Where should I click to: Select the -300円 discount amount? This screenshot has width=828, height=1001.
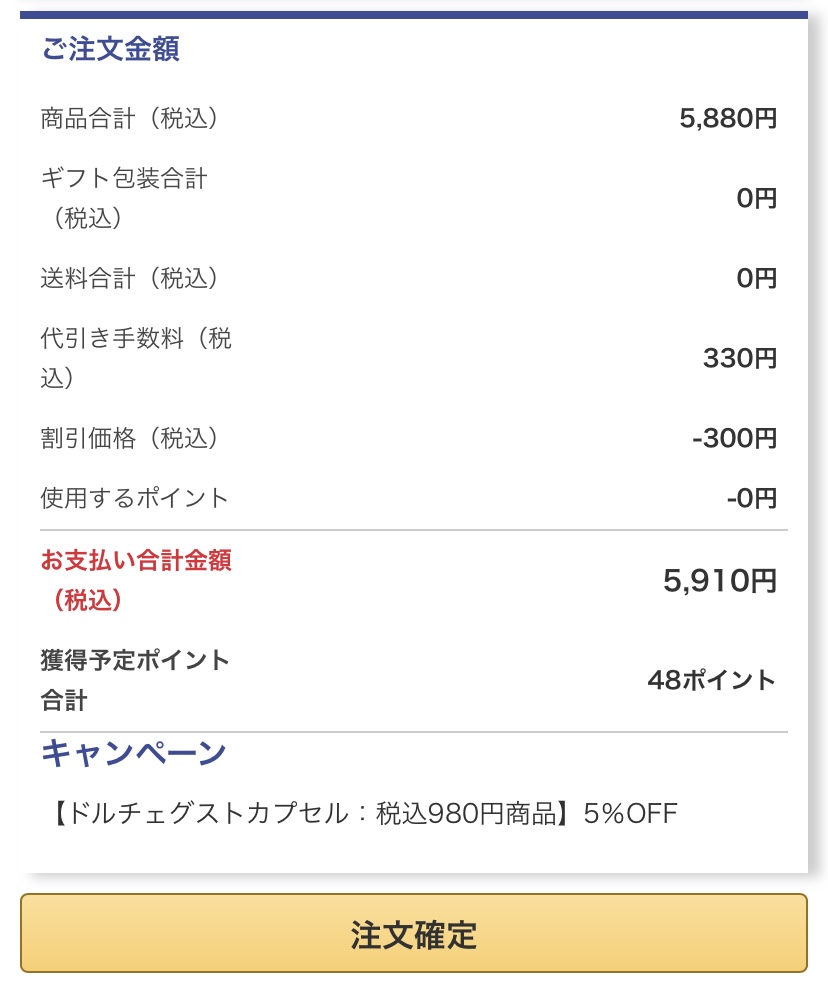click(x=735, y=438)
